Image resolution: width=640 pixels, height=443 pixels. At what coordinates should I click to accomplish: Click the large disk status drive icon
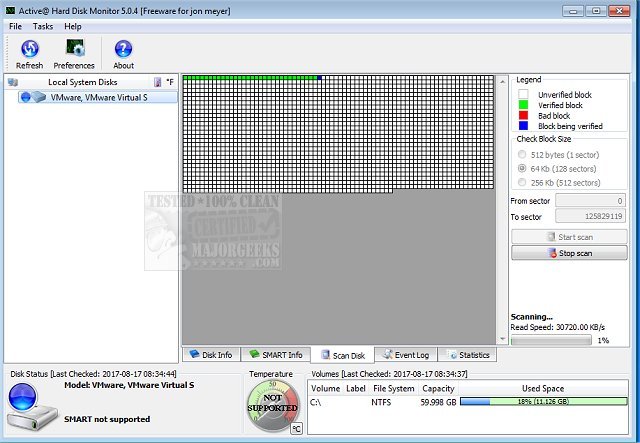pyautogui.click(x=32, y=408)
